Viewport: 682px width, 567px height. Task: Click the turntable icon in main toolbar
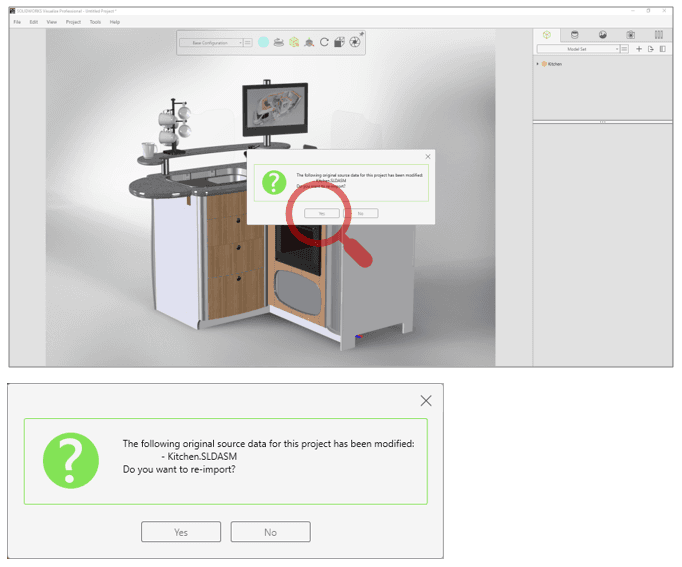[x=279, y=42]
